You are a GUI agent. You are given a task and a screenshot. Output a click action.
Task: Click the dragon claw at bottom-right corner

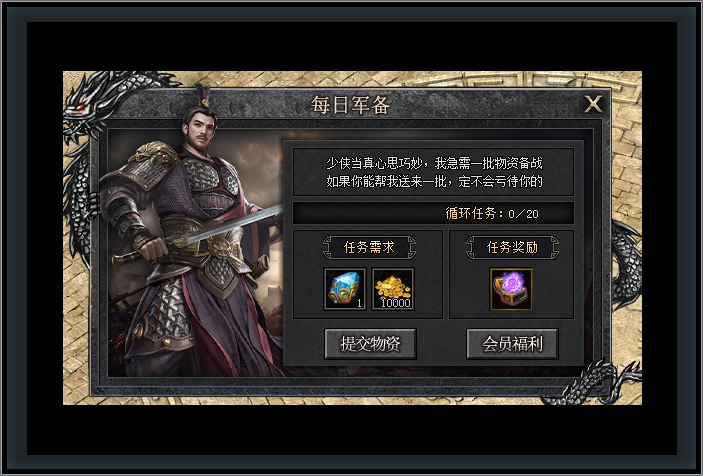click(x=592, y=381)
